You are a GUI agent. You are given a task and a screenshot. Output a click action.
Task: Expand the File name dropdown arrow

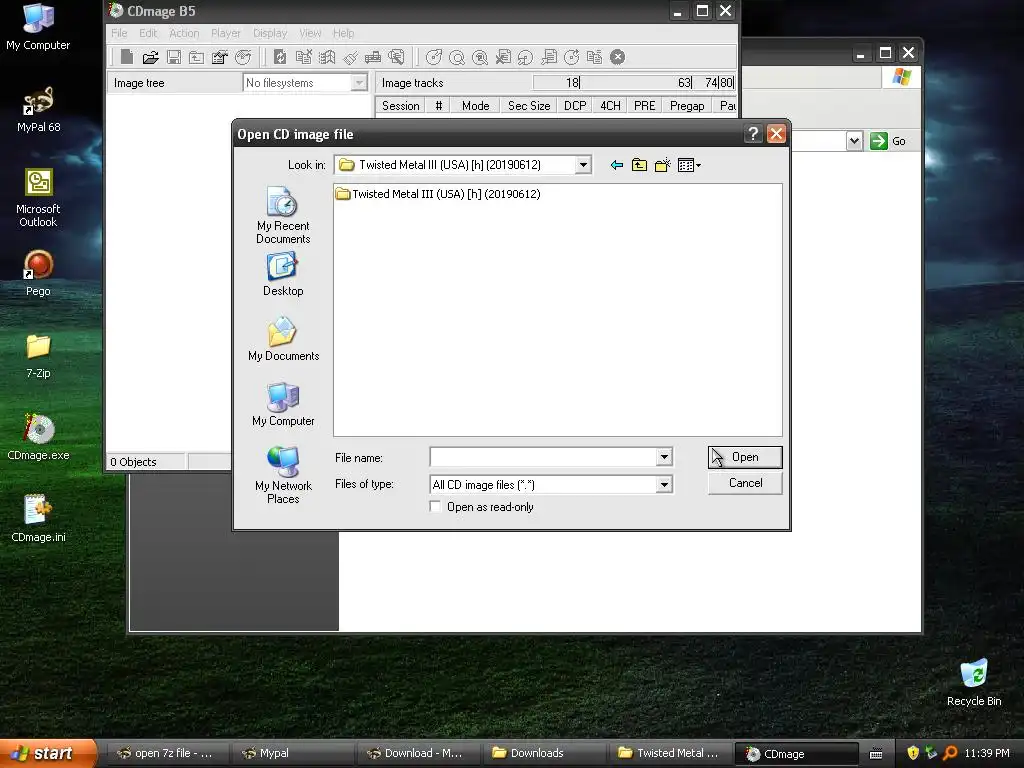click(x=664, y=457)
